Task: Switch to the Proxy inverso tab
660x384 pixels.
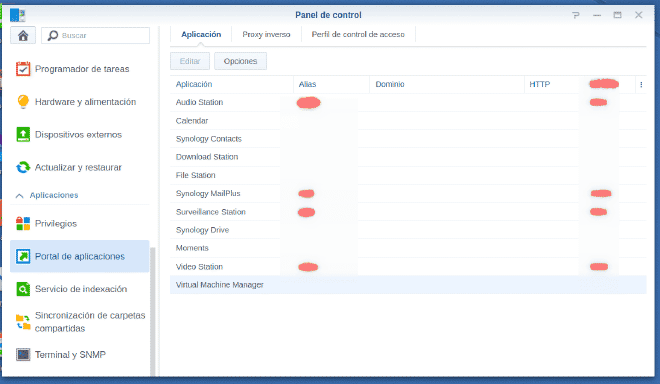Action: click(266, 35)
